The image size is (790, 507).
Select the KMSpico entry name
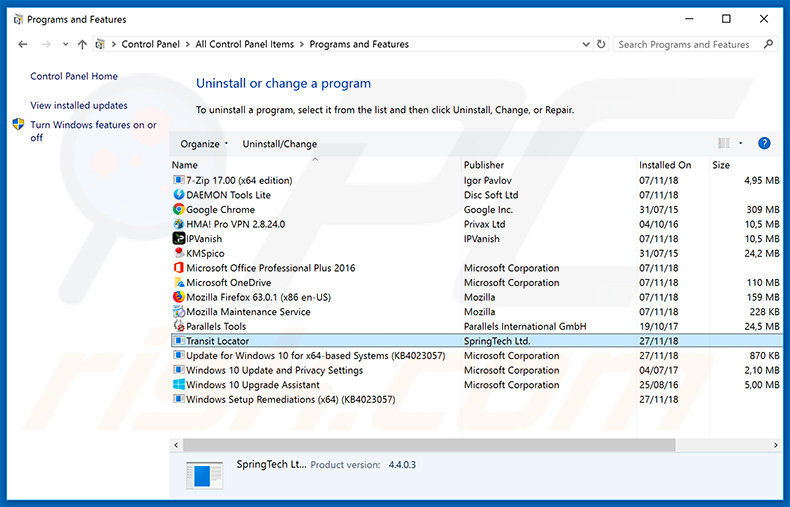point(205,254)
